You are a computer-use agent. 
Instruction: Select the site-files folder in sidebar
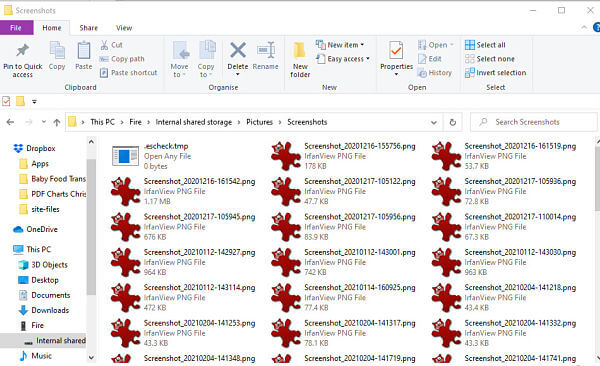coord(45,209)
